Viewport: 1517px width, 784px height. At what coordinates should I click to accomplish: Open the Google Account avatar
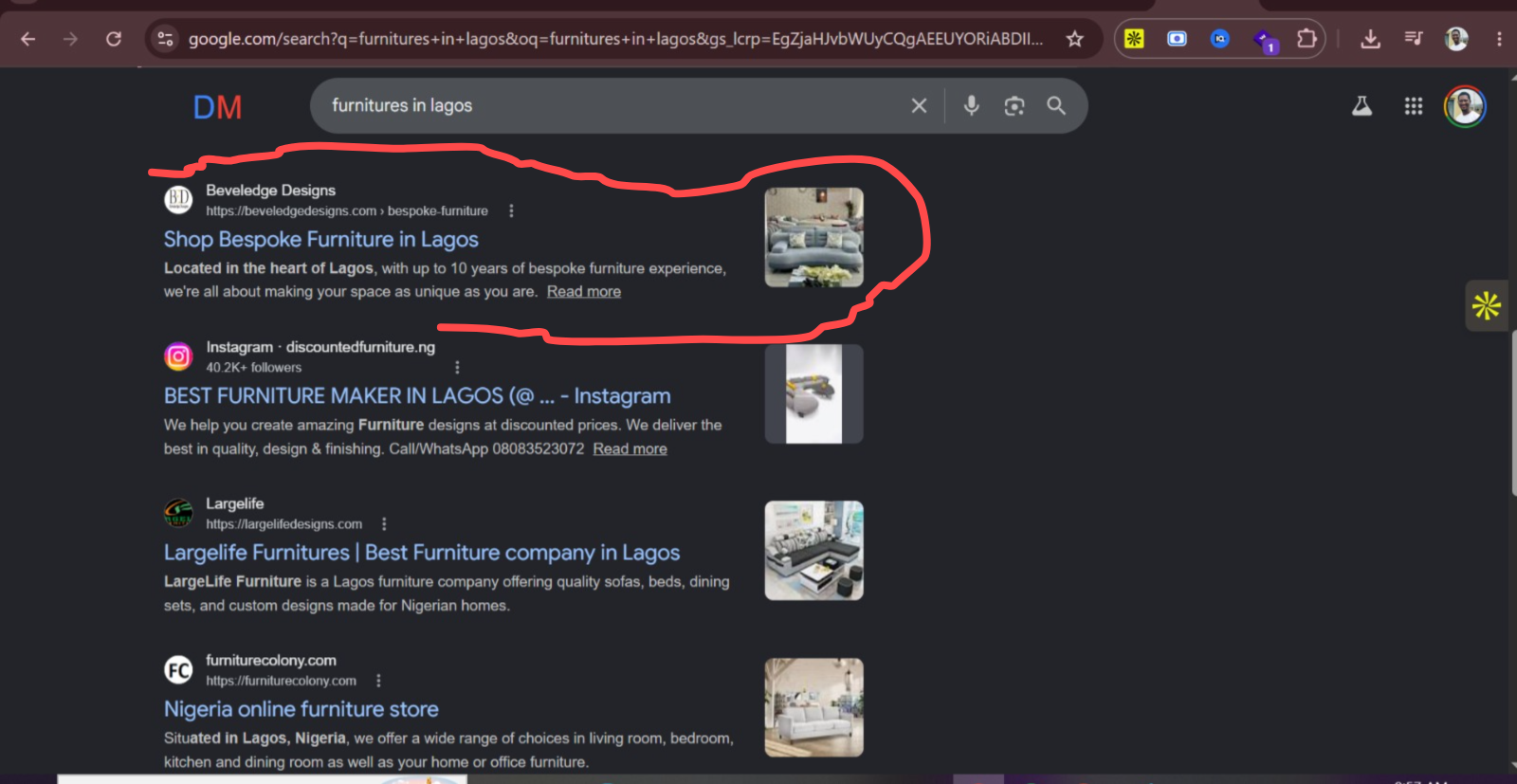(1465, 106)
